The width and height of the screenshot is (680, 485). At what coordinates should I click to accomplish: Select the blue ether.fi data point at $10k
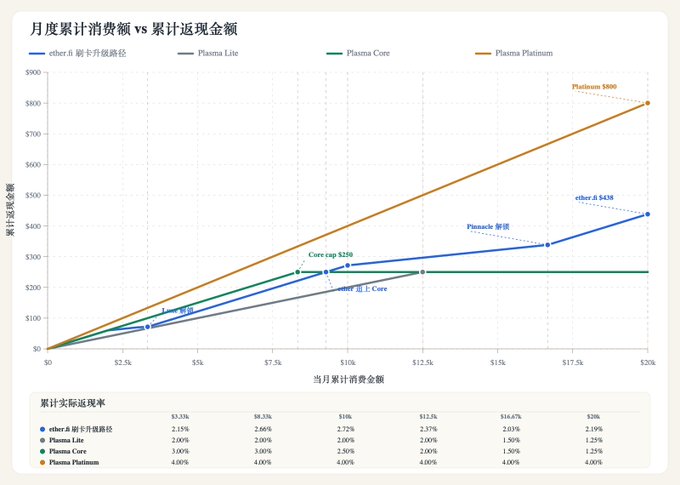[347, 265]
